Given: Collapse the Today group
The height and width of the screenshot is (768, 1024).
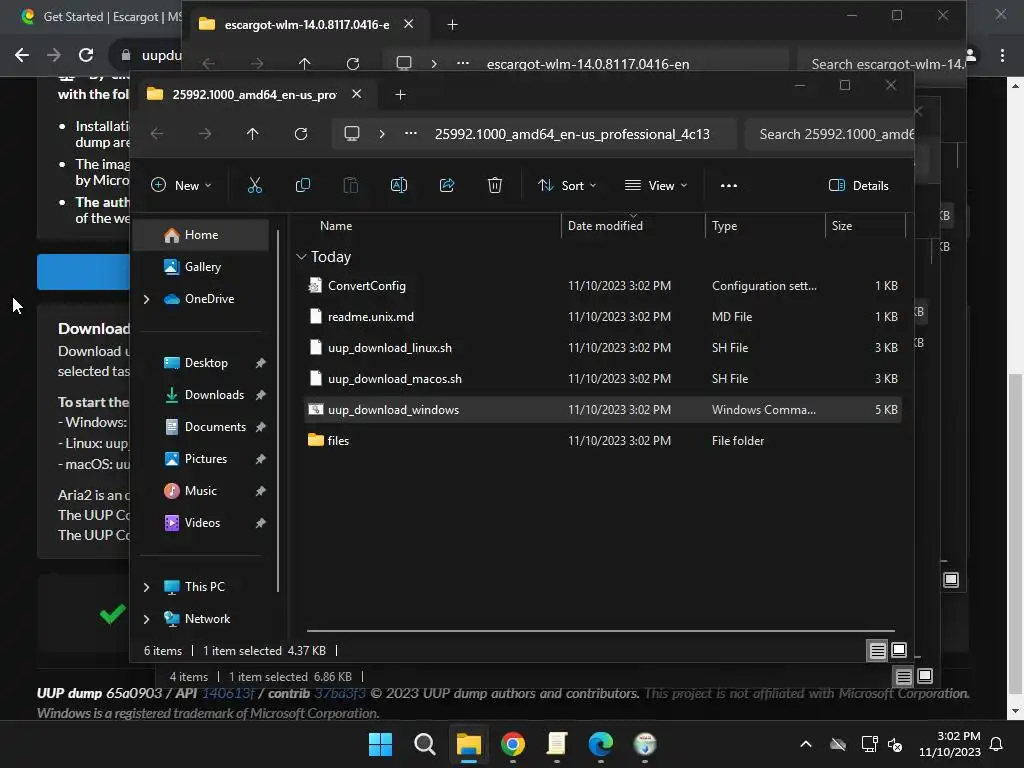Looking at the screenshot, I should [x=301, y=257].
